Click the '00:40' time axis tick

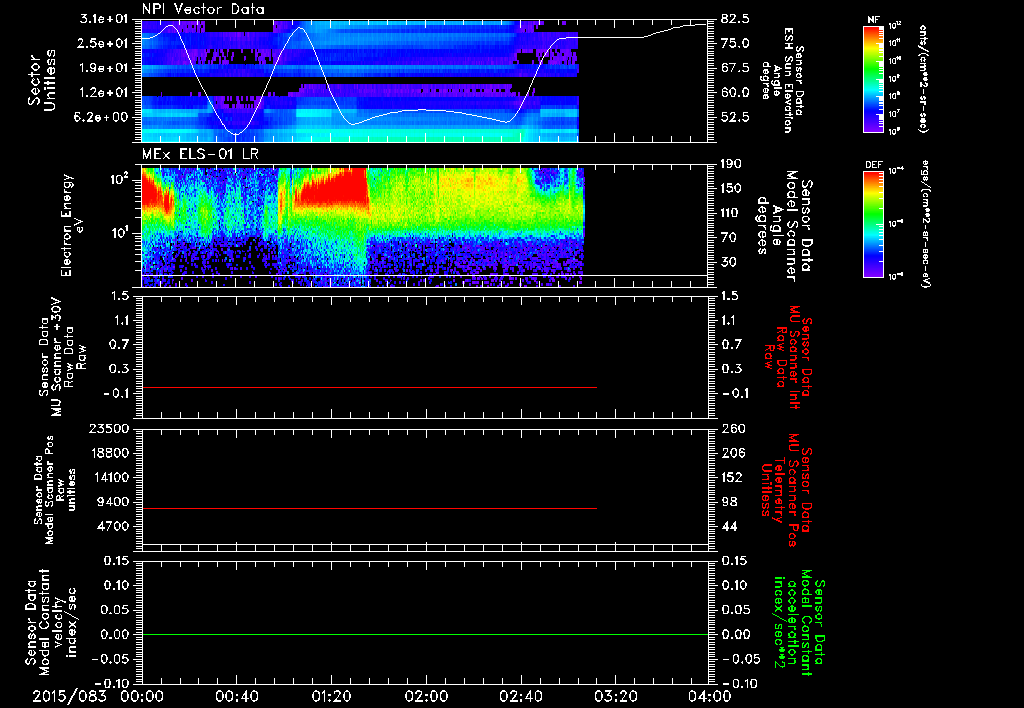point(236,696)
